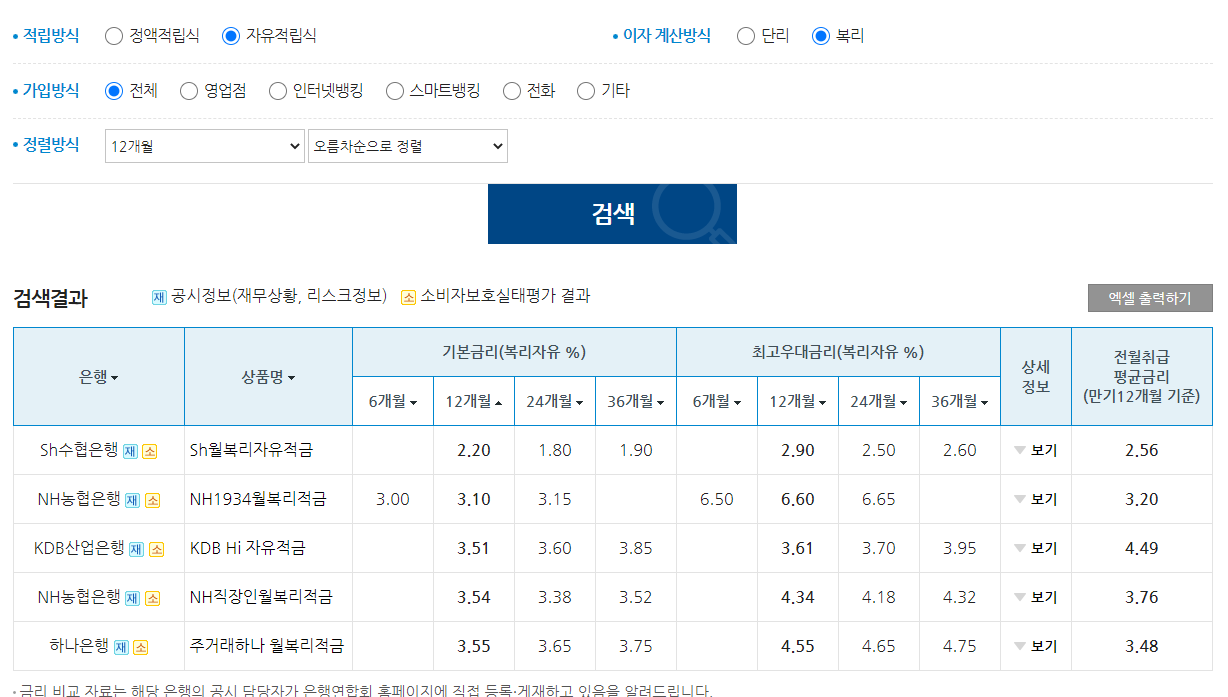
Task: Click the 2.20 base rate cell
Action: pos(474,451)
